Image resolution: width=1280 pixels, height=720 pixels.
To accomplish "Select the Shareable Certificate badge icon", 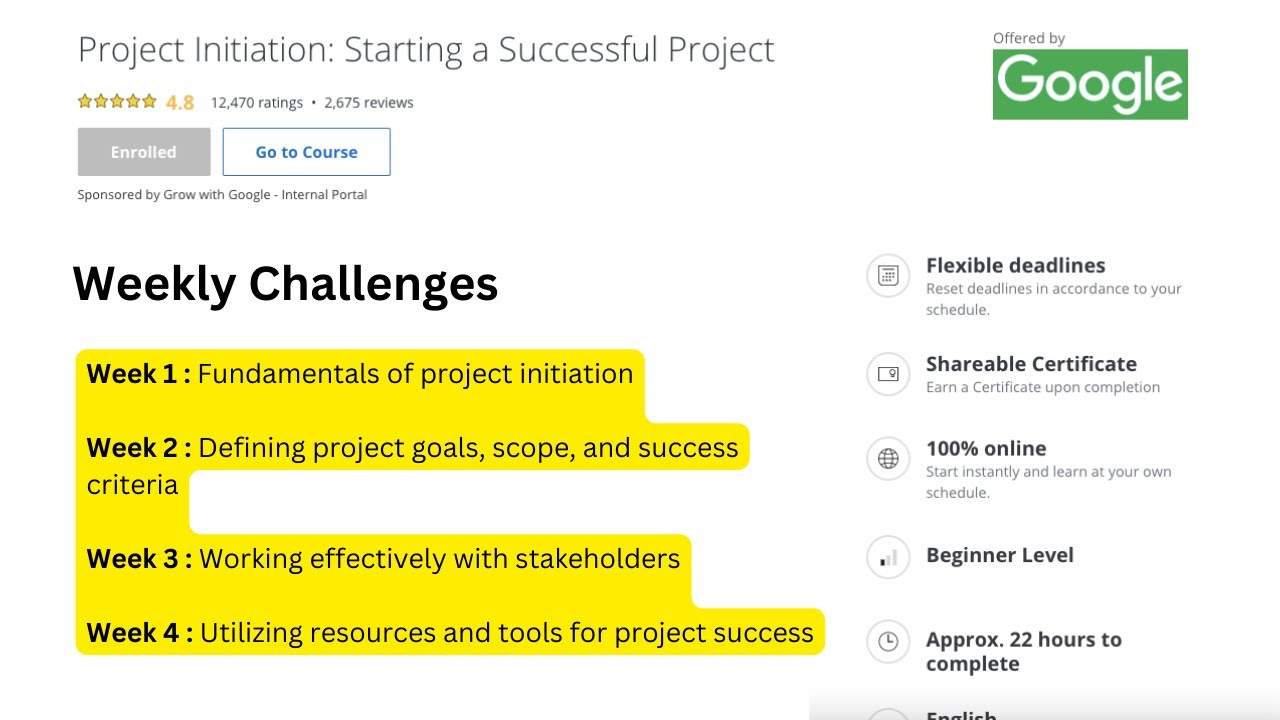I will click(x=888, y=374).
